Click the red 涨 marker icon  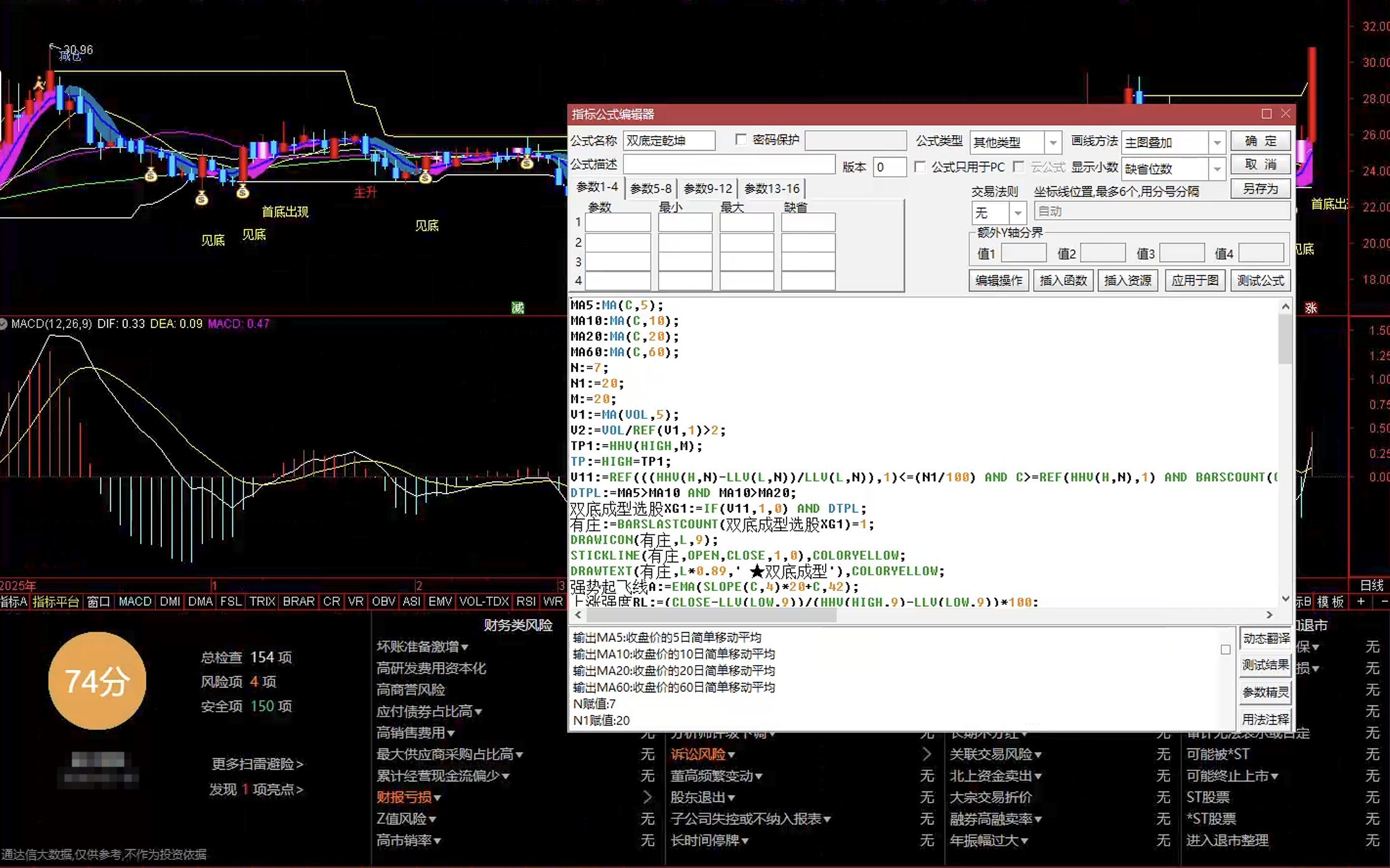[x=1310, y=308]
